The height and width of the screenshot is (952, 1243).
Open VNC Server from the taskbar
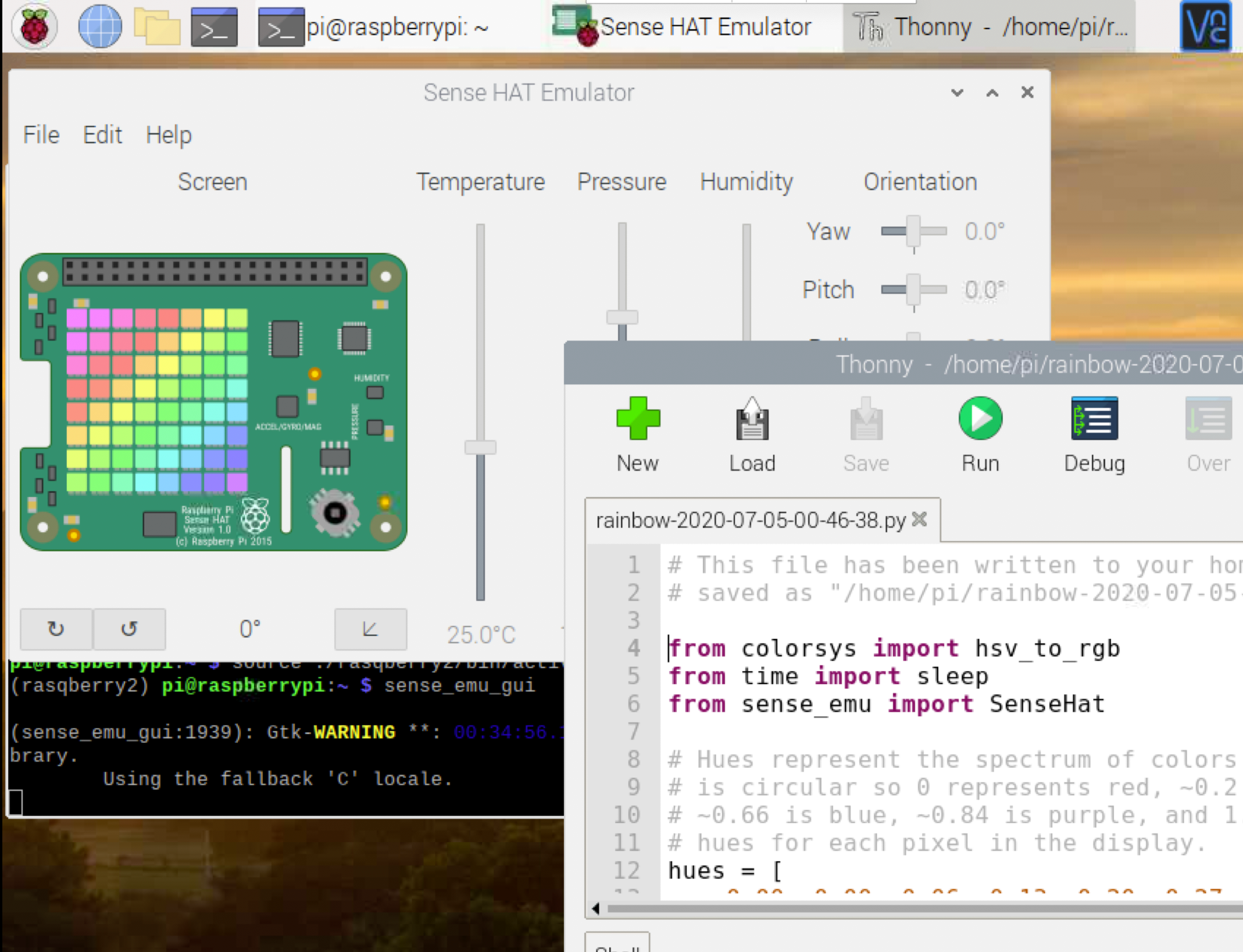1205,26
